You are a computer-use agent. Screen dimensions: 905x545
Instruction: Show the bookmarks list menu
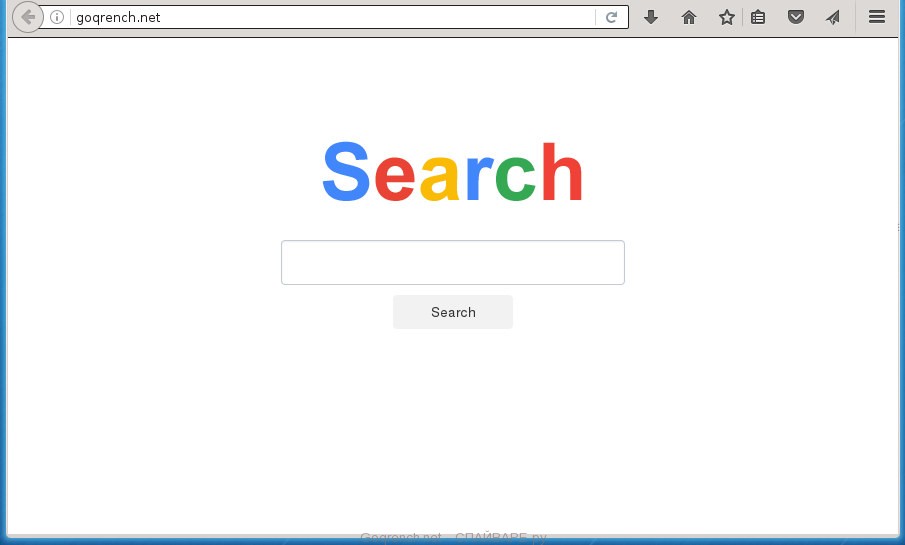(758, 18)
